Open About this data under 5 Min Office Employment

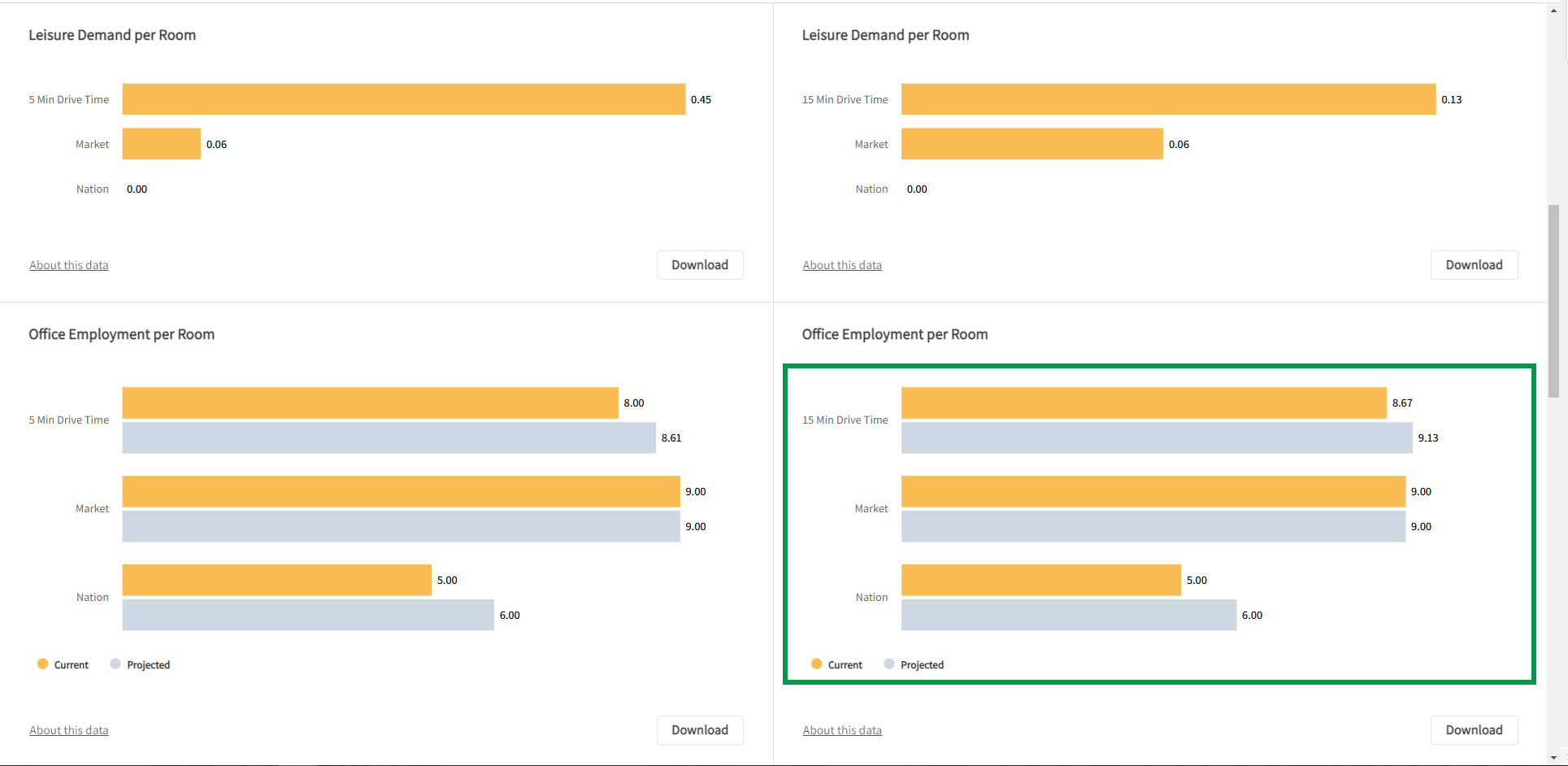tap(69, 730)
